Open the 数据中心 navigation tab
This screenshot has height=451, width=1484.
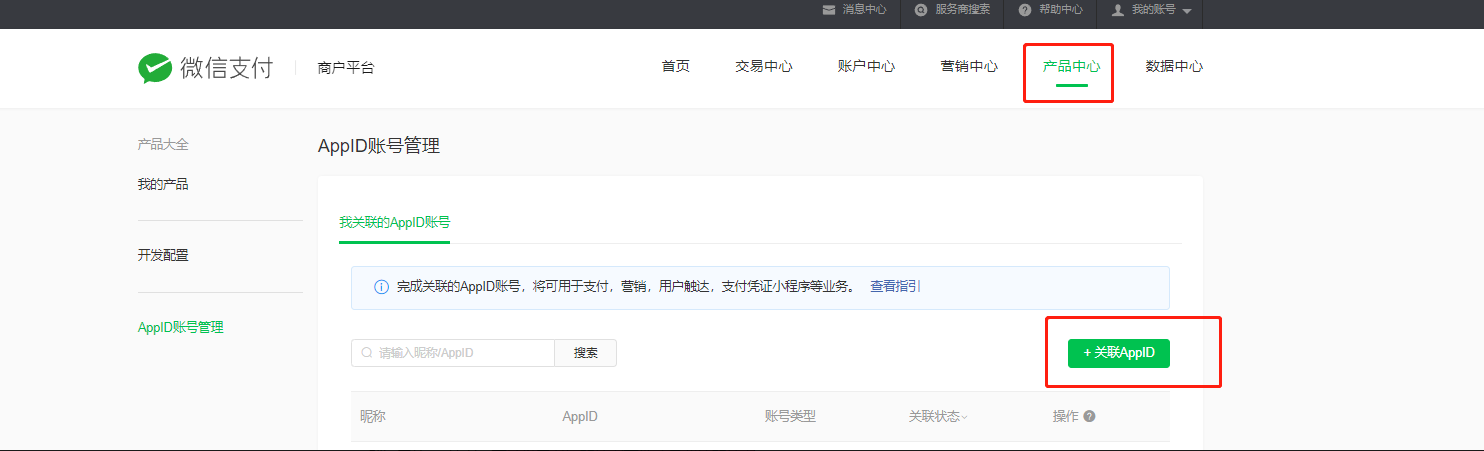(1174, 67)
